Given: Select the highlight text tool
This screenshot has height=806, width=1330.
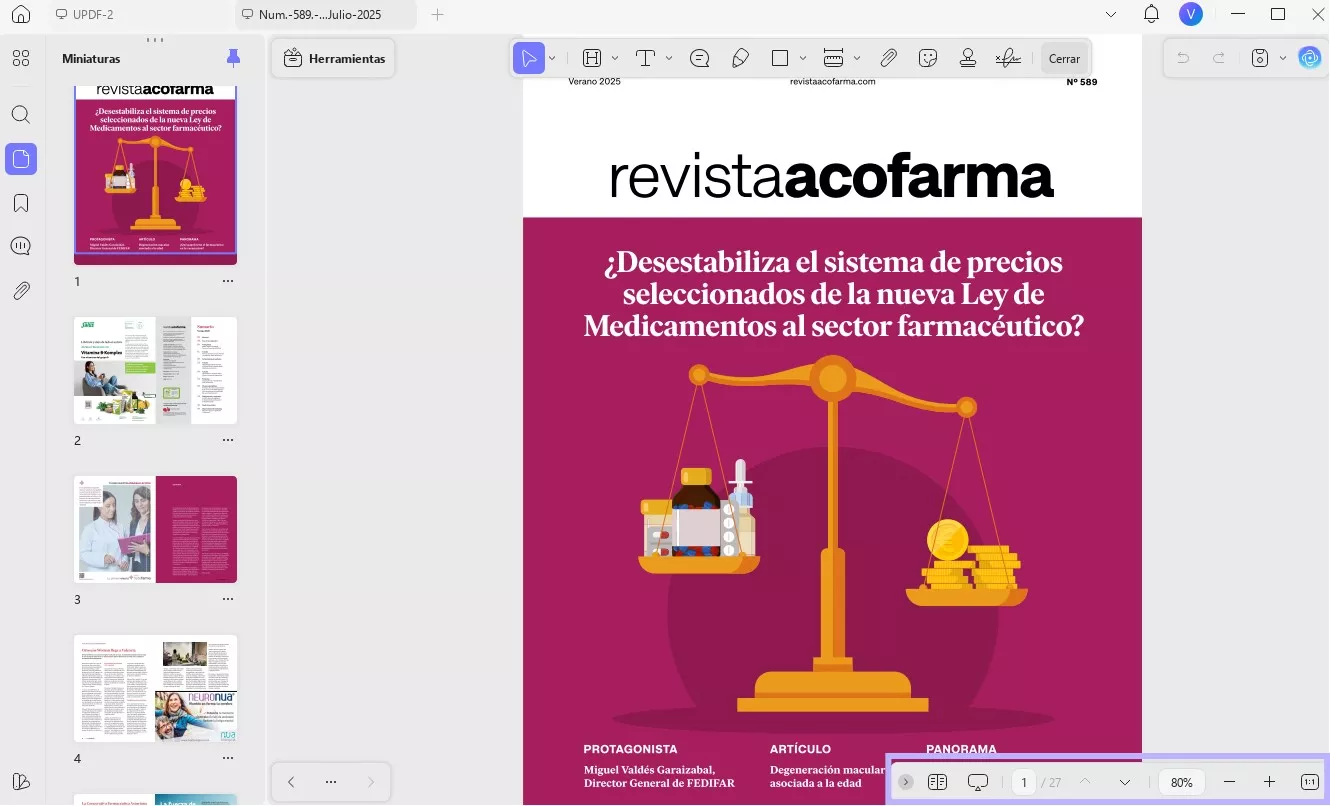Looking at the screenshot, I should 593,58.
